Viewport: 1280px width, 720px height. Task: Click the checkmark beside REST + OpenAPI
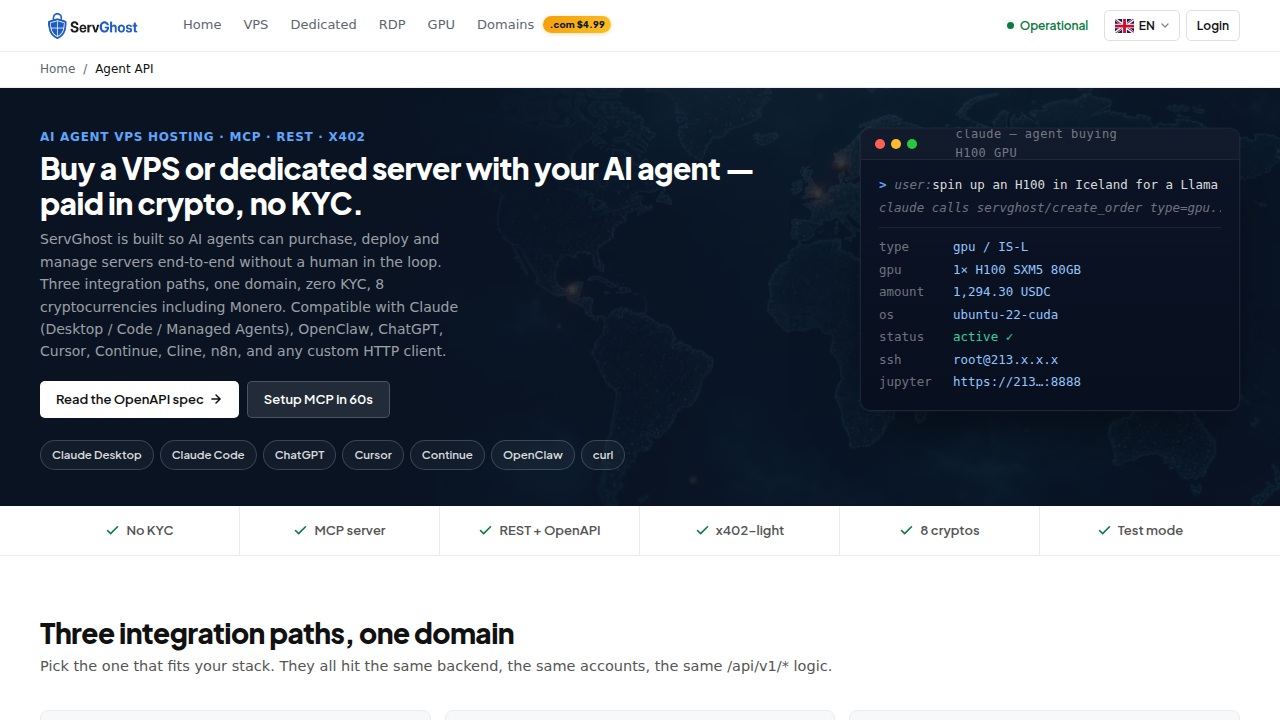(x=485, y=531)
